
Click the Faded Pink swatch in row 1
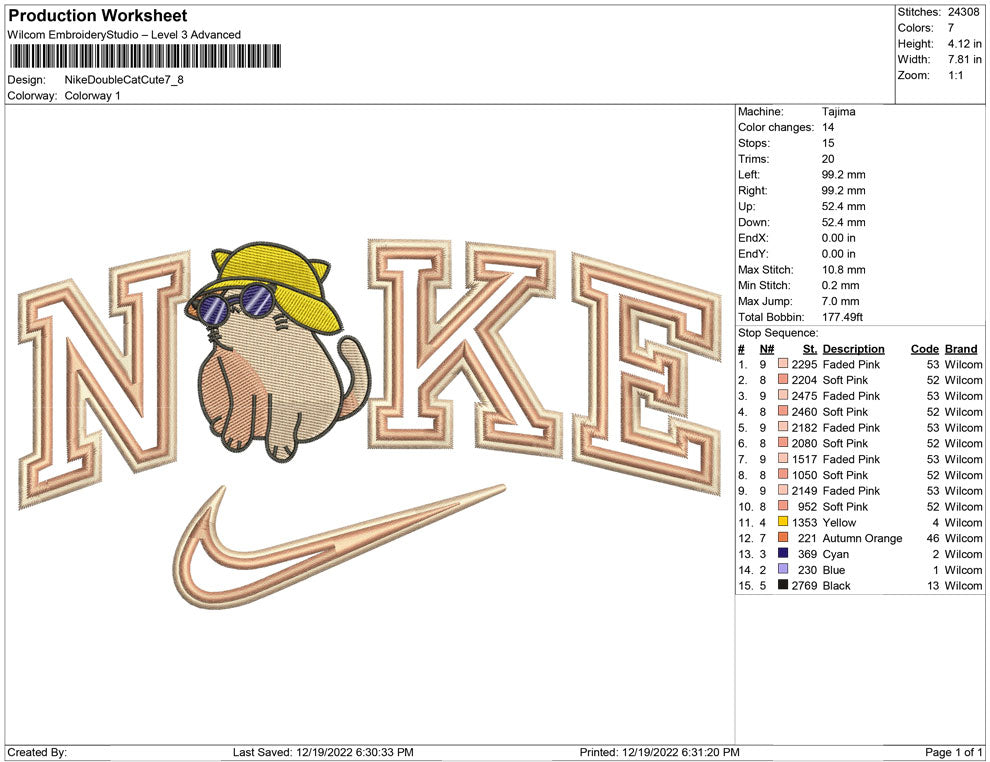tap(783, 364)
